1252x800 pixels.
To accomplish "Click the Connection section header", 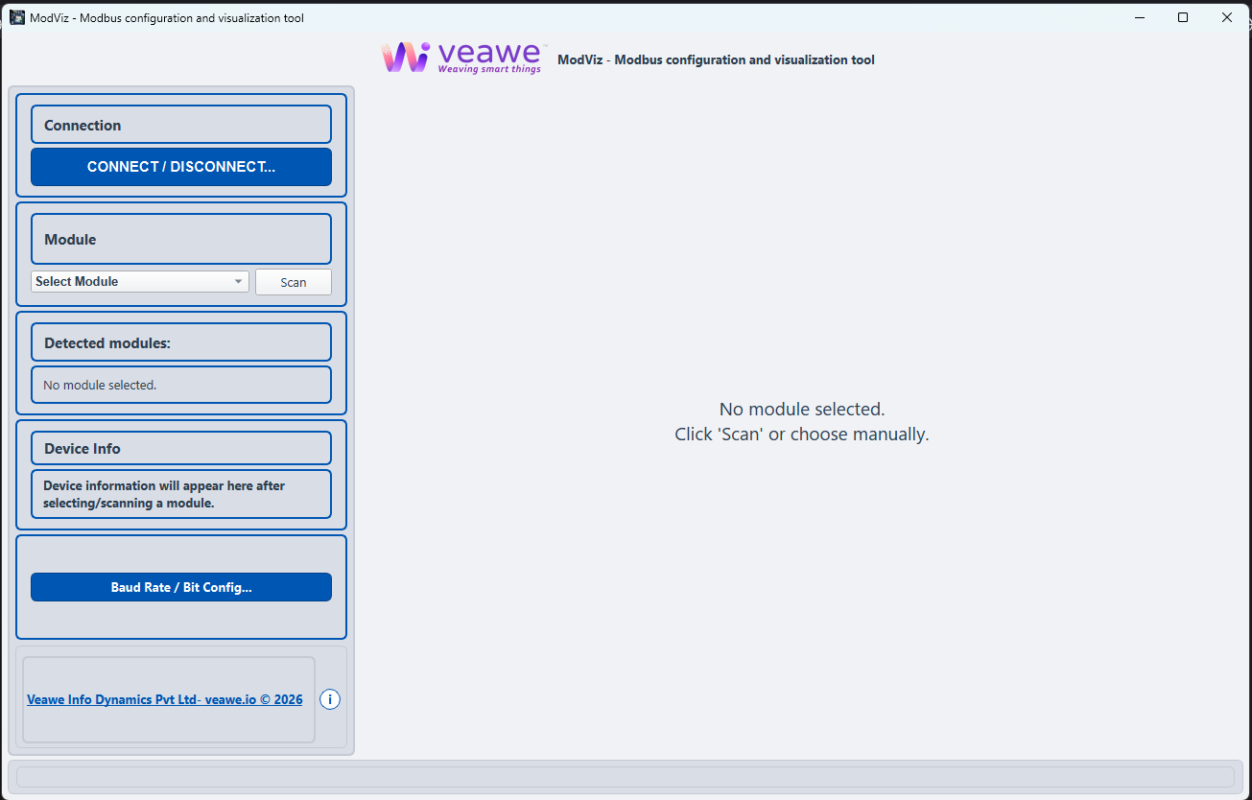I will point(181,124).
